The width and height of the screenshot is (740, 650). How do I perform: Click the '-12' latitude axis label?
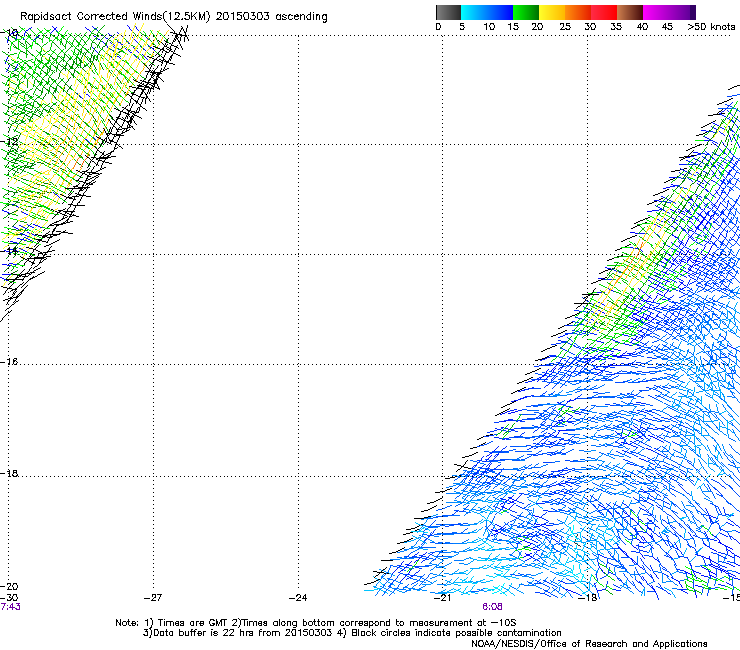[10, 142]
